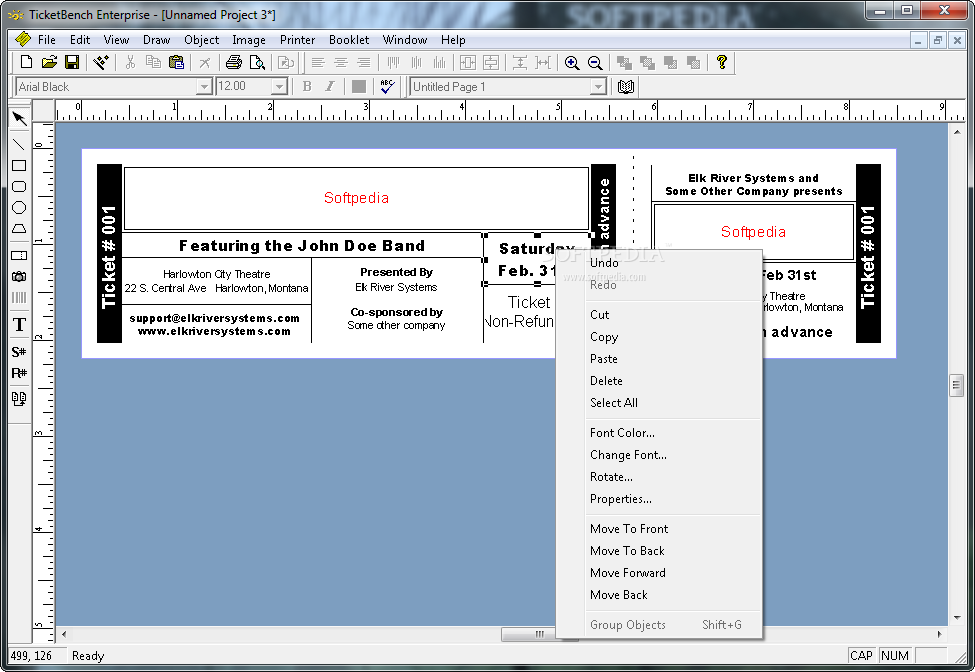Image resolution: width=975 pixels, height=672 pixels.
Task: Select the Ellipse drawing tool
Action: pyautogui.click(x=19, y=208)
